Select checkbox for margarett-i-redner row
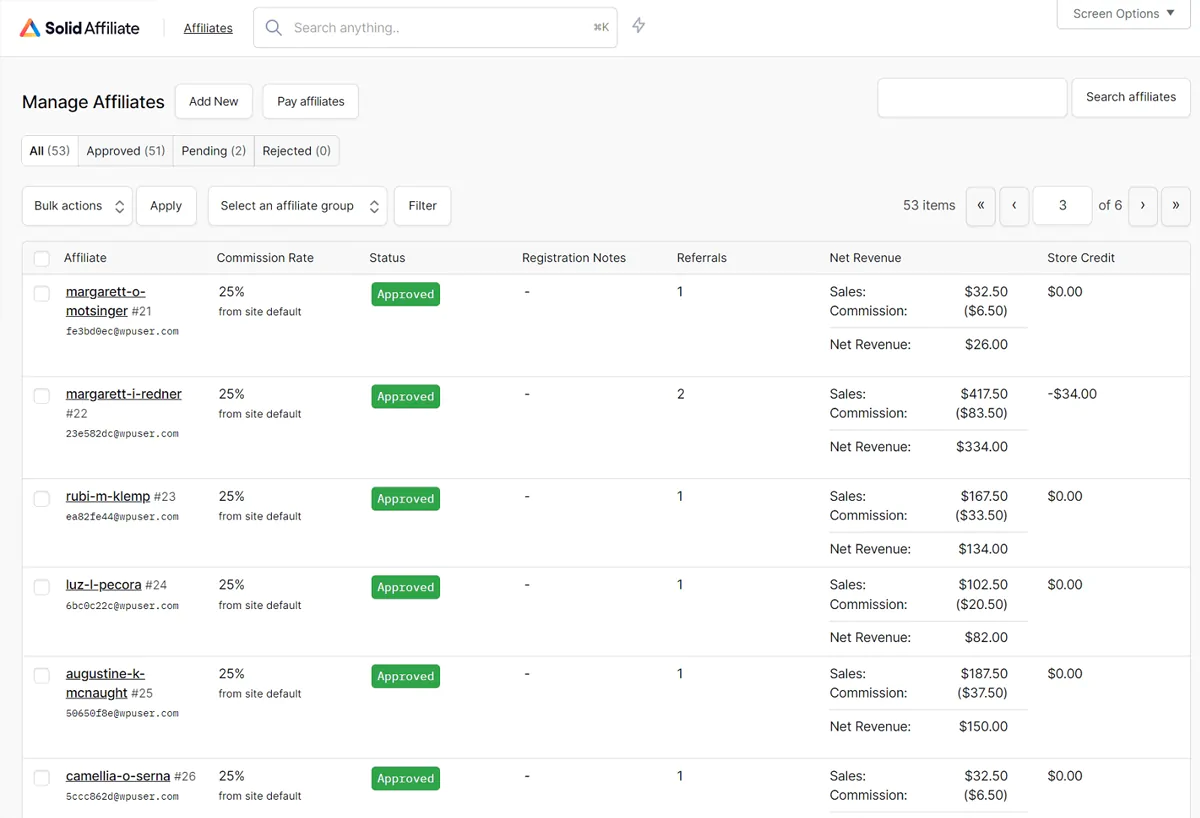Screen dimensions: 1200x818 tap(42, 396)
